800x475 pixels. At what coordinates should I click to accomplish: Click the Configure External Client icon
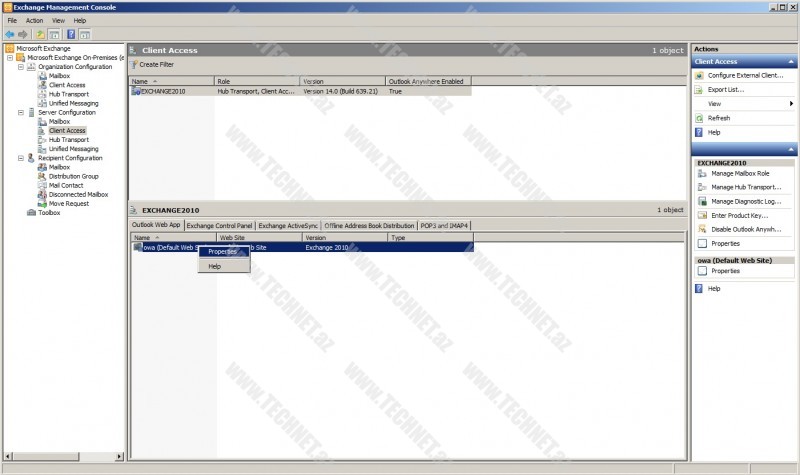tap(699, 76)
